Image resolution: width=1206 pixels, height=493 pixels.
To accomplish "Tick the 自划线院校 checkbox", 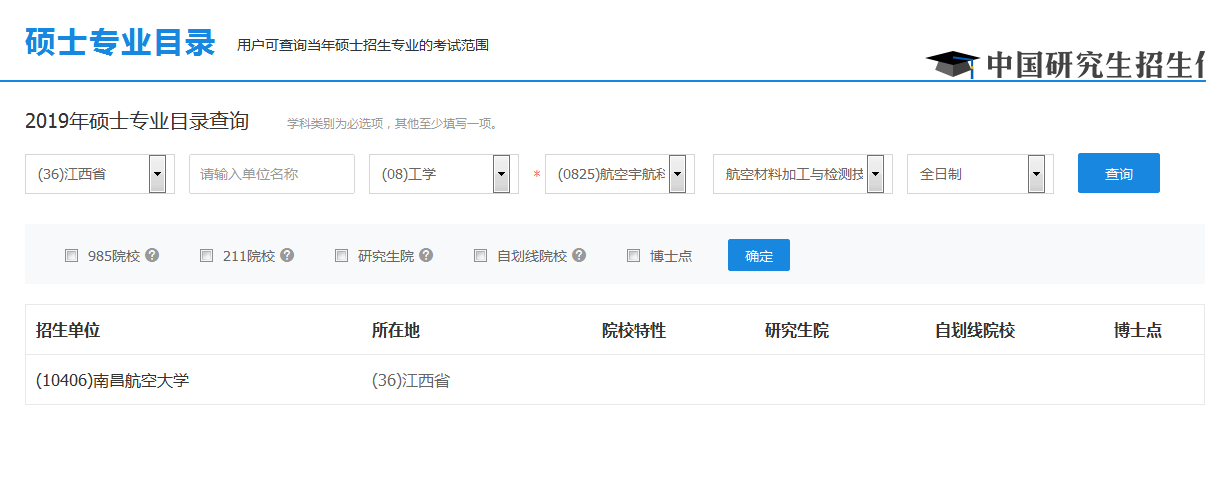I will tap(480, 255).
